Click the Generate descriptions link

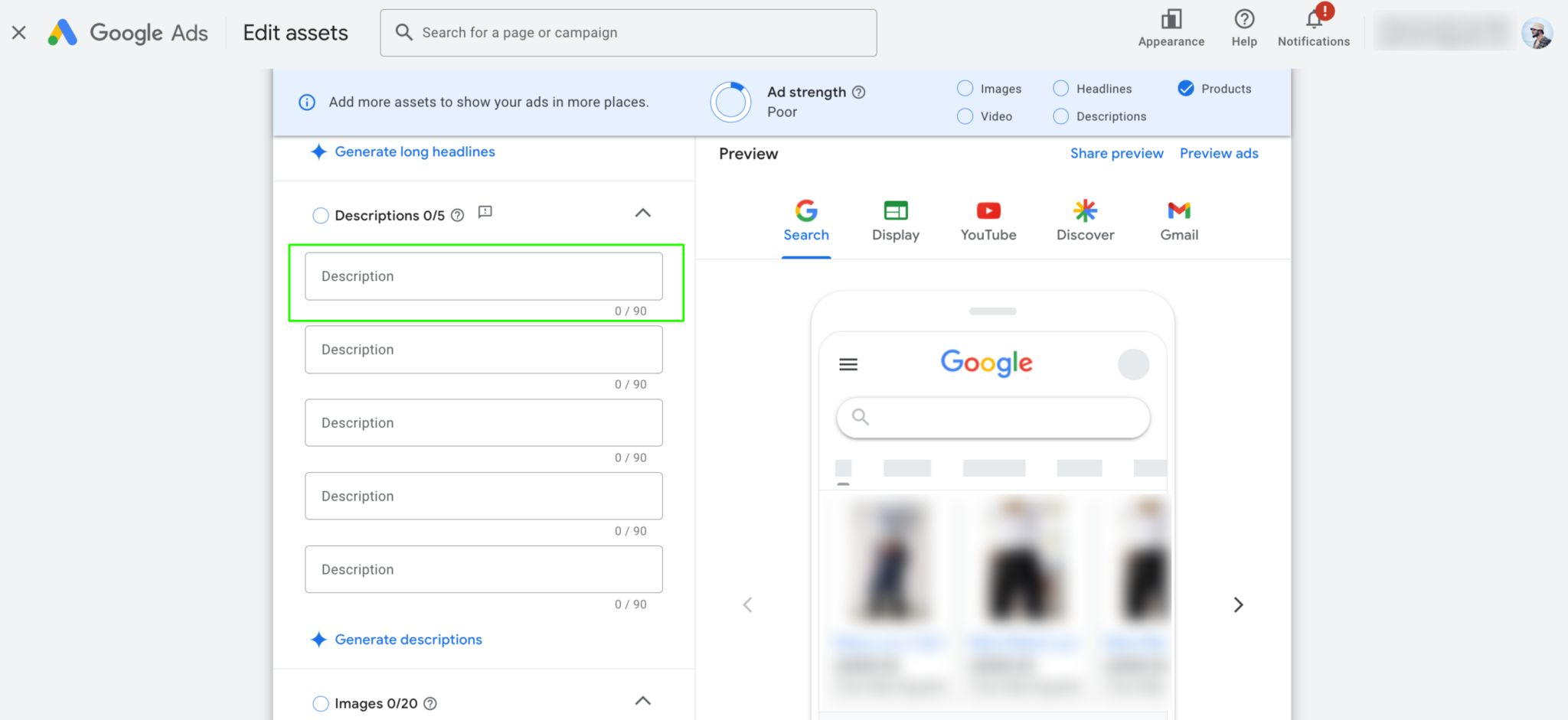point(408,639)
